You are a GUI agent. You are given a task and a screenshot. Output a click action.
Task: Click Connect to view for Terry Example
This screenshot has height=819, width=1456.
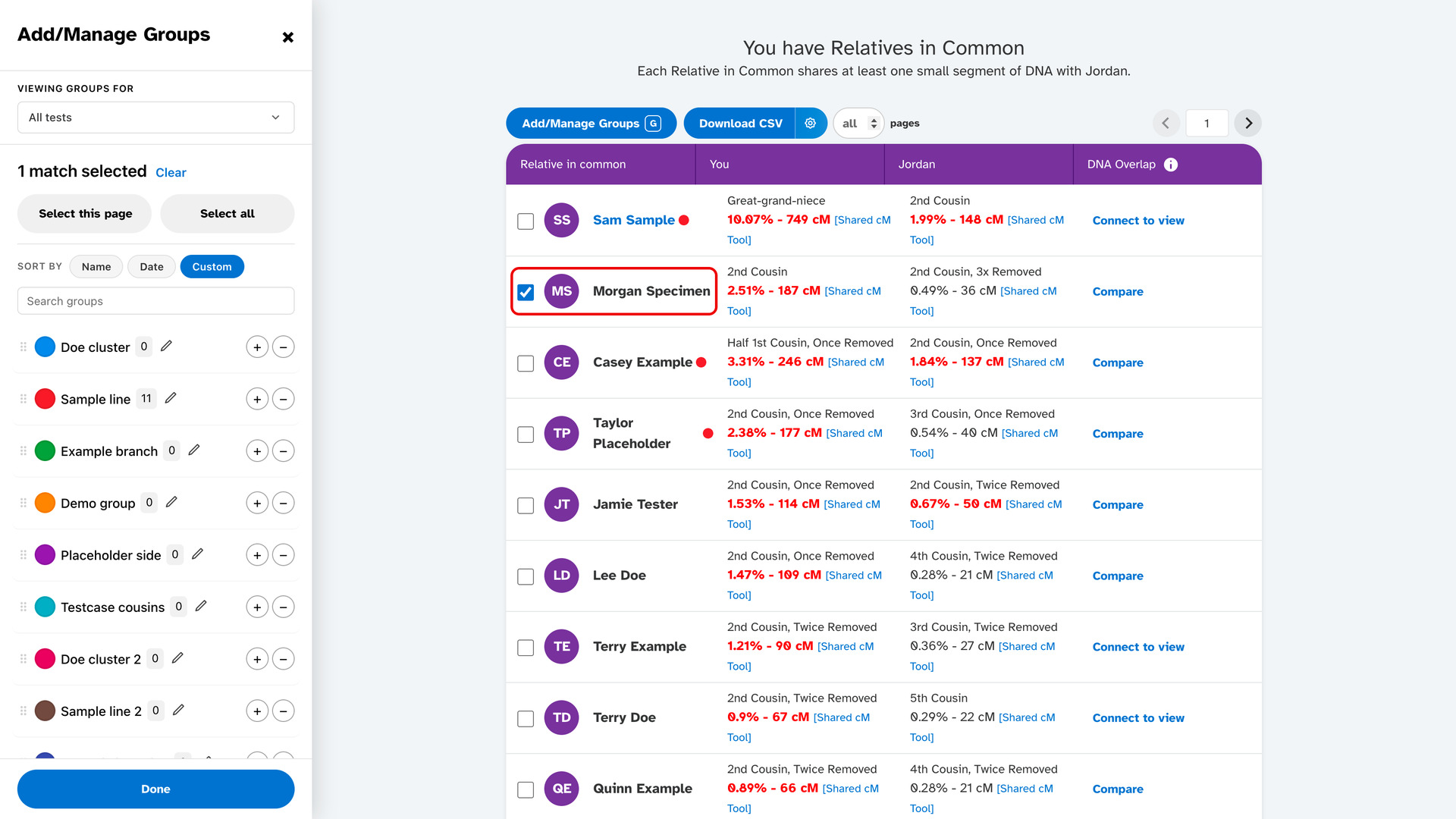coord(1138,647)
